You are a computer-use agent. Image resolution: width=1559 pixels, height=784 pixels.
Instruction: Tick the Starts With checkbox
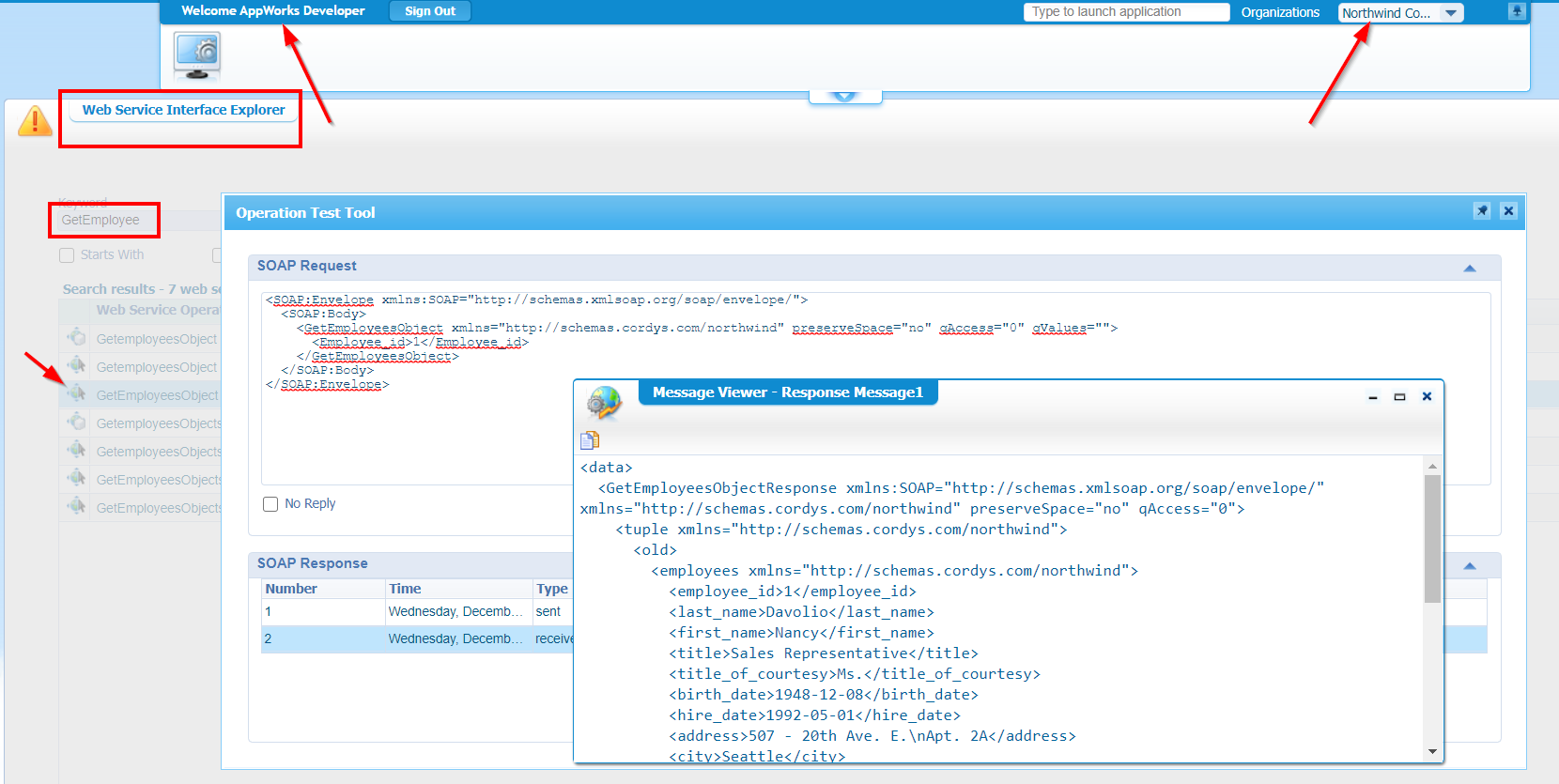tap(67, 255)
